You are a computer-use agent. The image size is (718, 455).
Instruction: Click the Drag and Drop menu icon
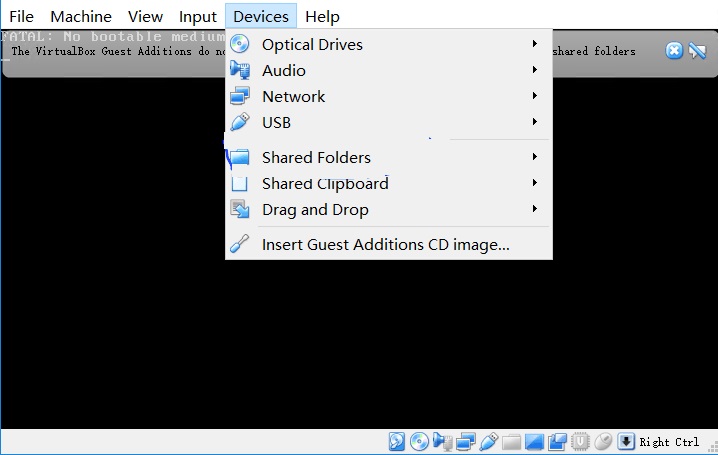(239, 209)
